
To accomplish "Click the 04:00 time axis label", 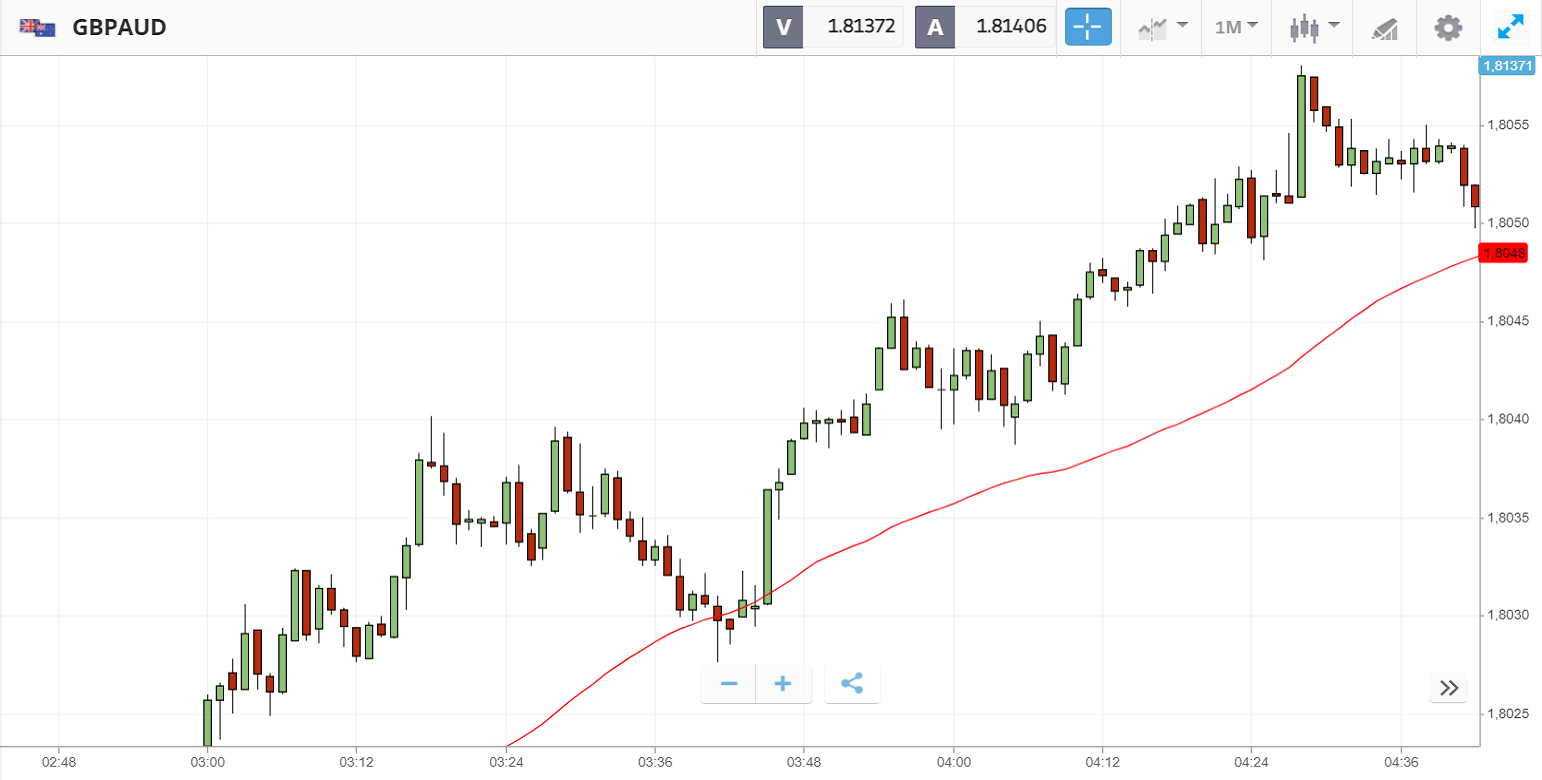I will (x=953, y=763).
